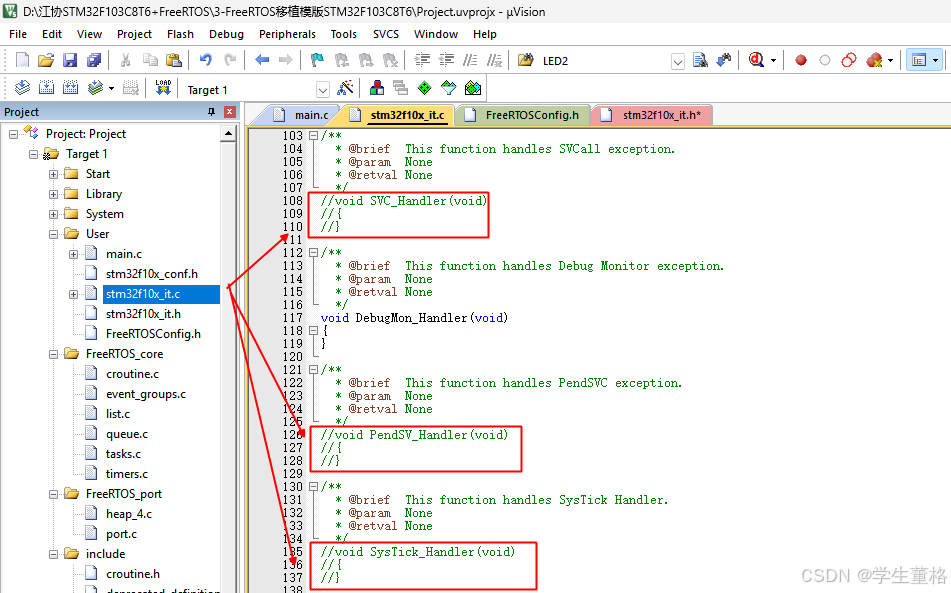Insert breakpoint red dot icon
The width and height of the screenshot is (951, 593).
801,60
